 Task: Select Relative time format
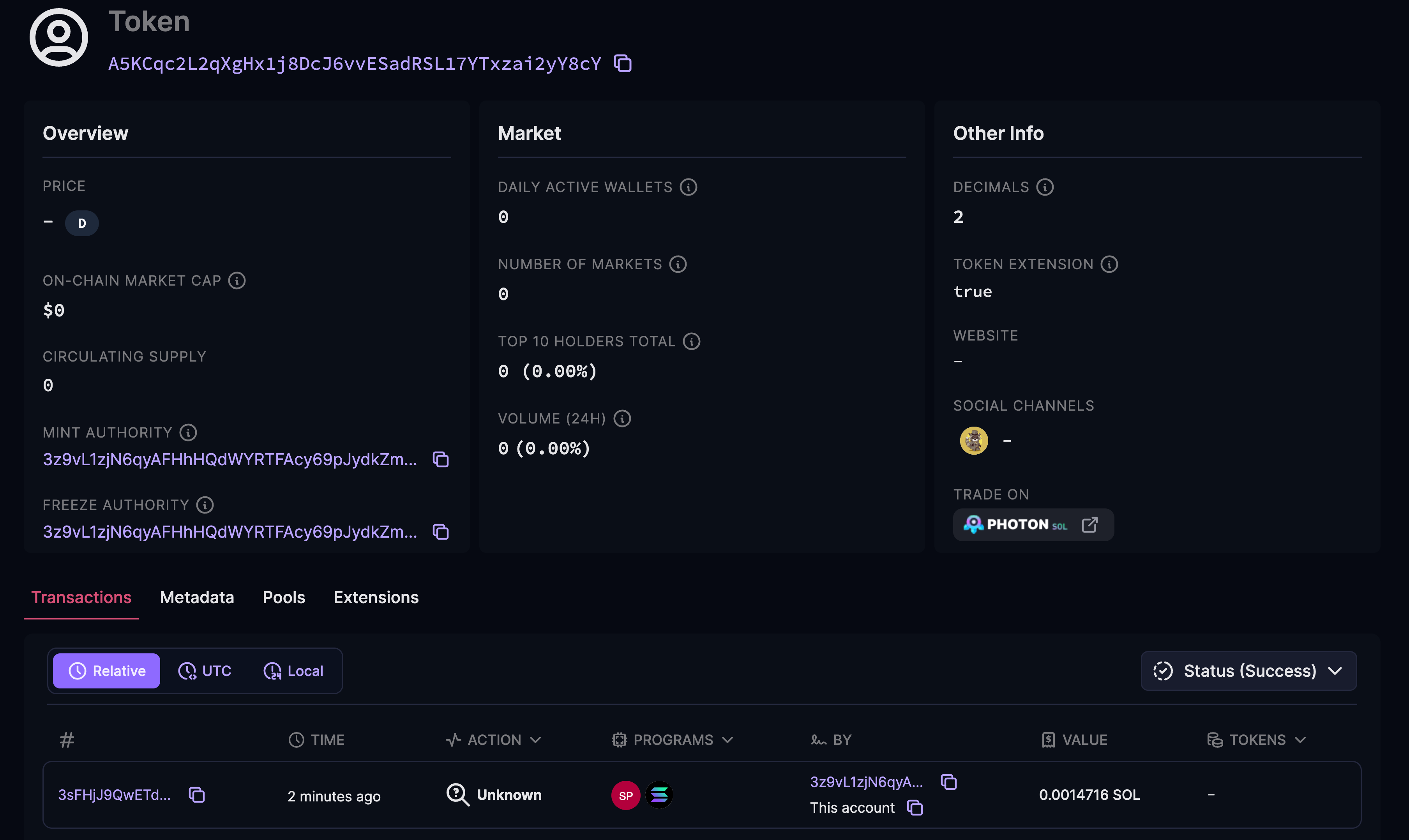(107, 671)
